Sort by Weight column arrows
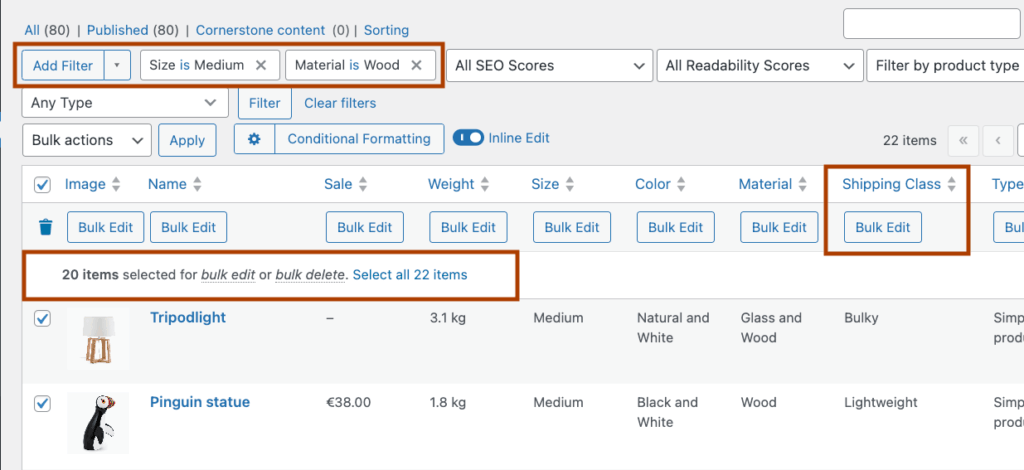The height and width of the screenshot is (470, 1024). click(485, 185)
